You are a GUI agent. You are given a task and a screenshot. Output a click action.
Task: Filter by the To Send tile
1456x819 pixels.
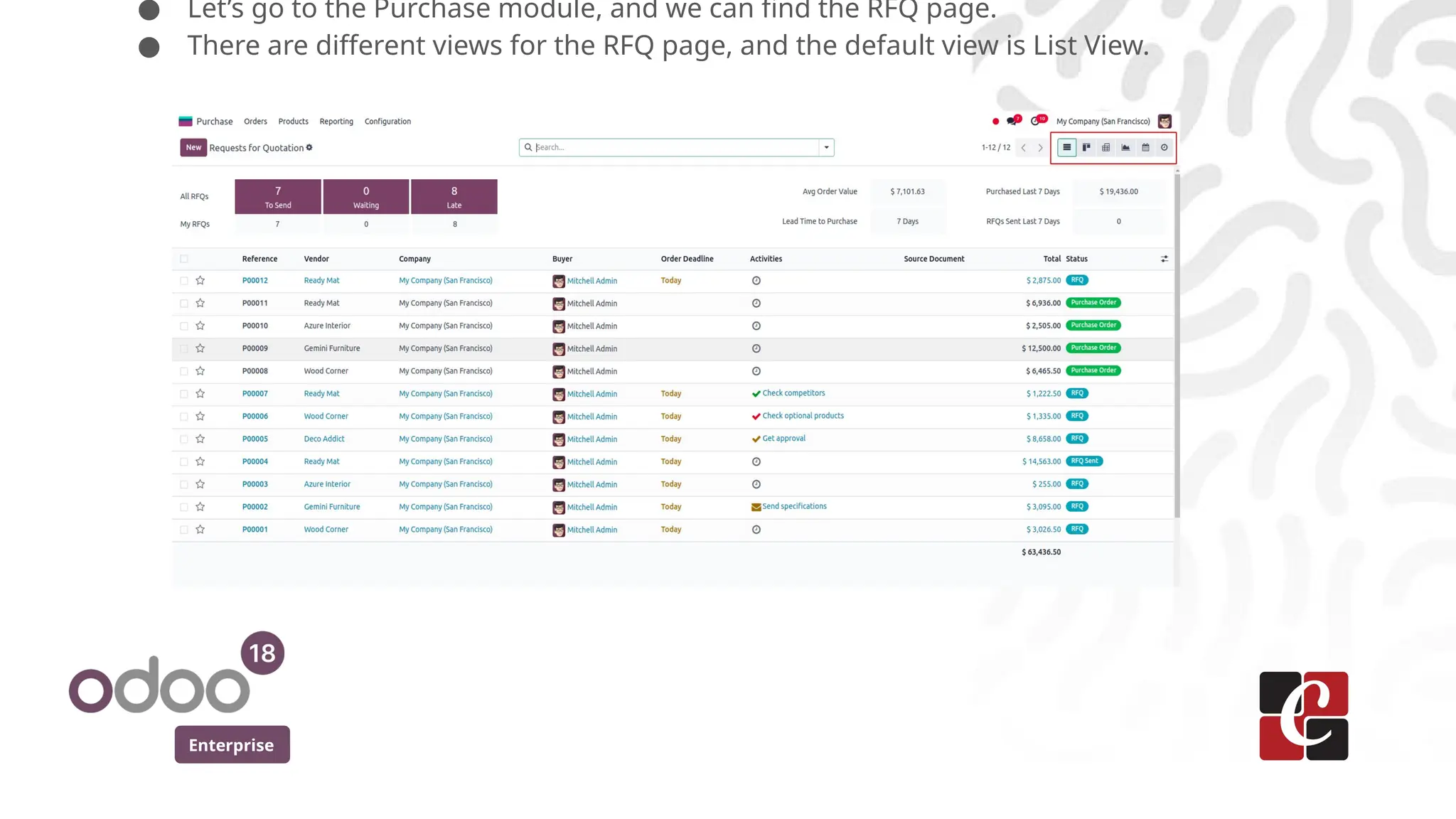pos(278,197)
